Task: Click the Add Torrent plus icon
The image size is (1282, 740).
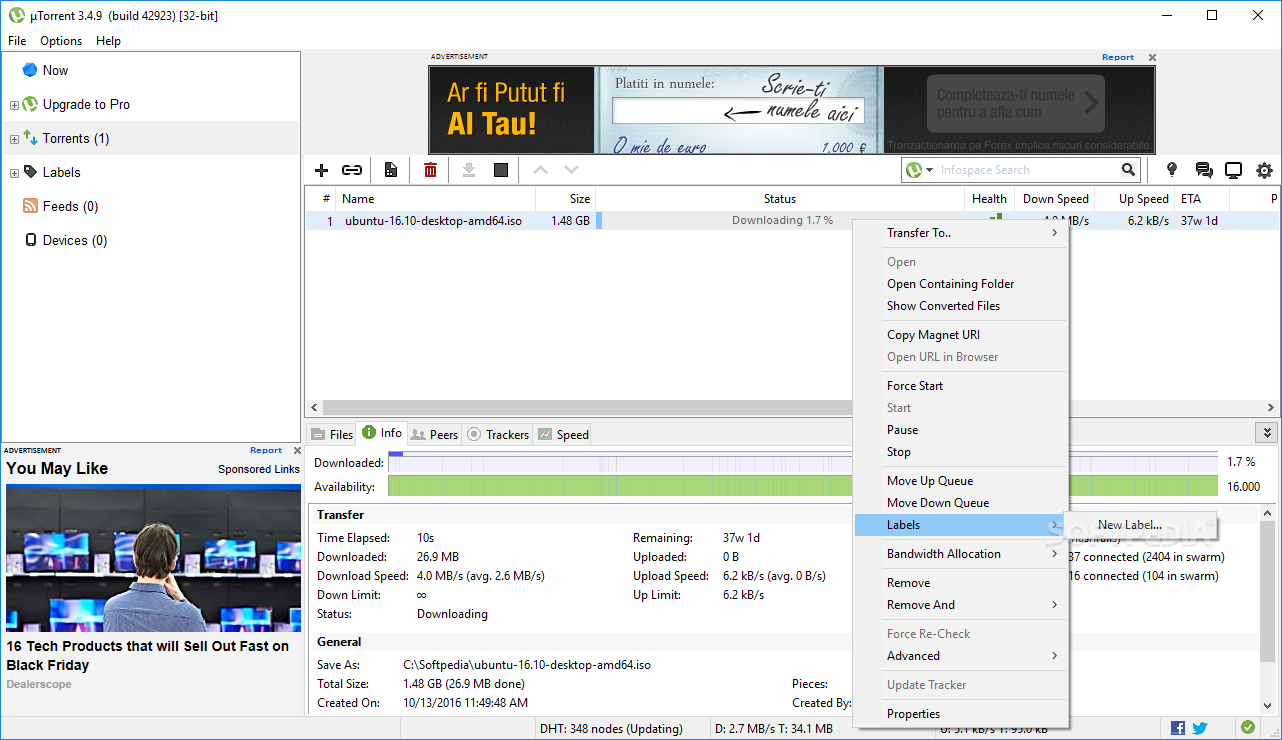Action: coord(321,170)
